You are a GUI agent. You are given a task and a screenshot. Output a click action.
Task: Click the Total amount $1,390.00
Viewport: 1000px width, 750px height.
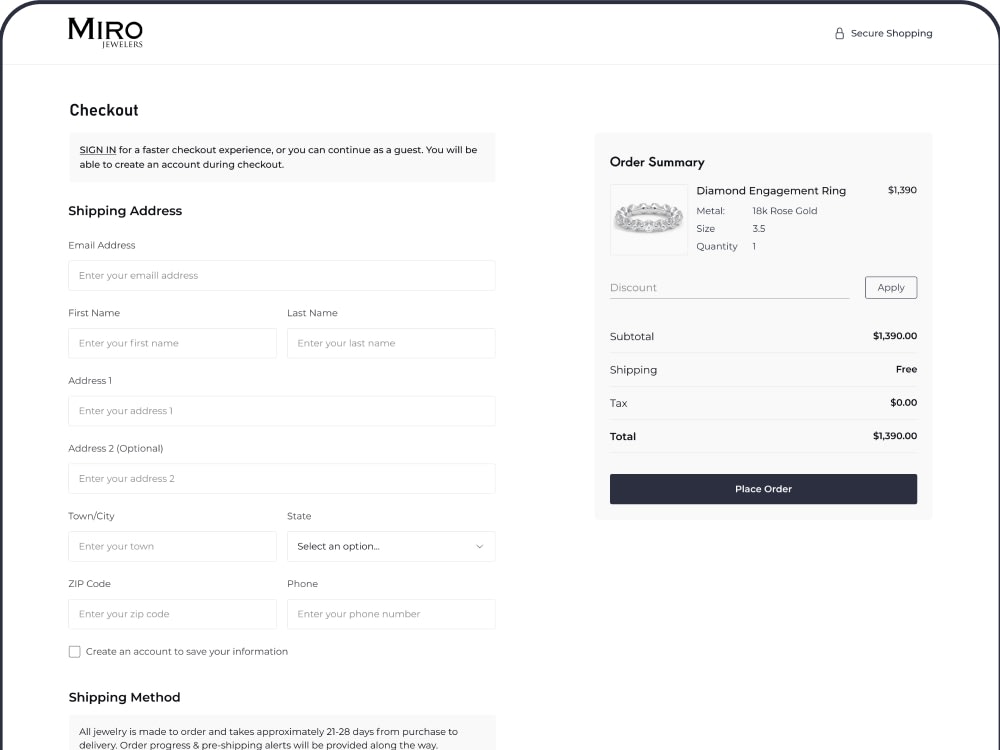click(x=895, y=436)
